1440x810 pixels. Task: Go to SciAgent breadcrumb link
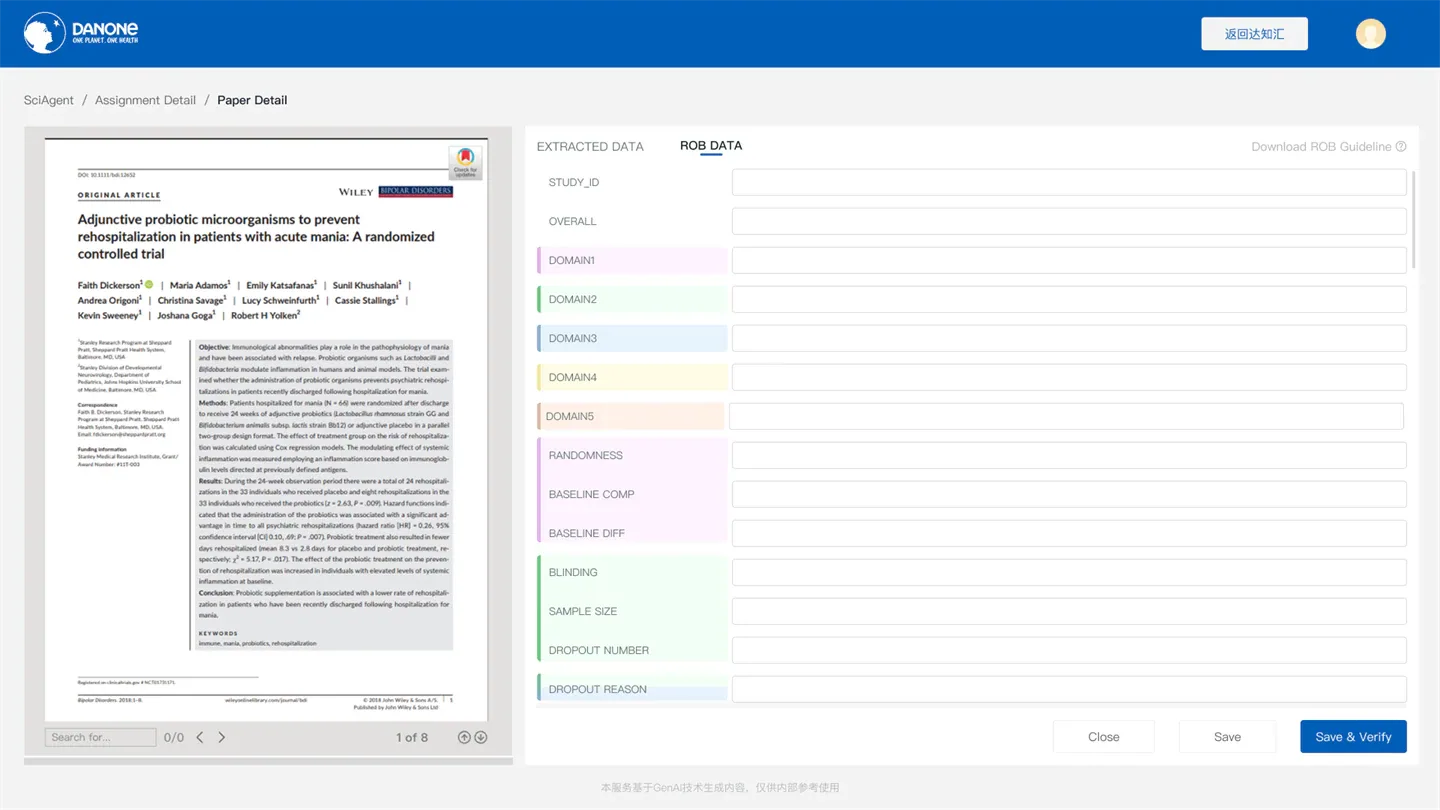pyautogui.click(x=48, y=100)
